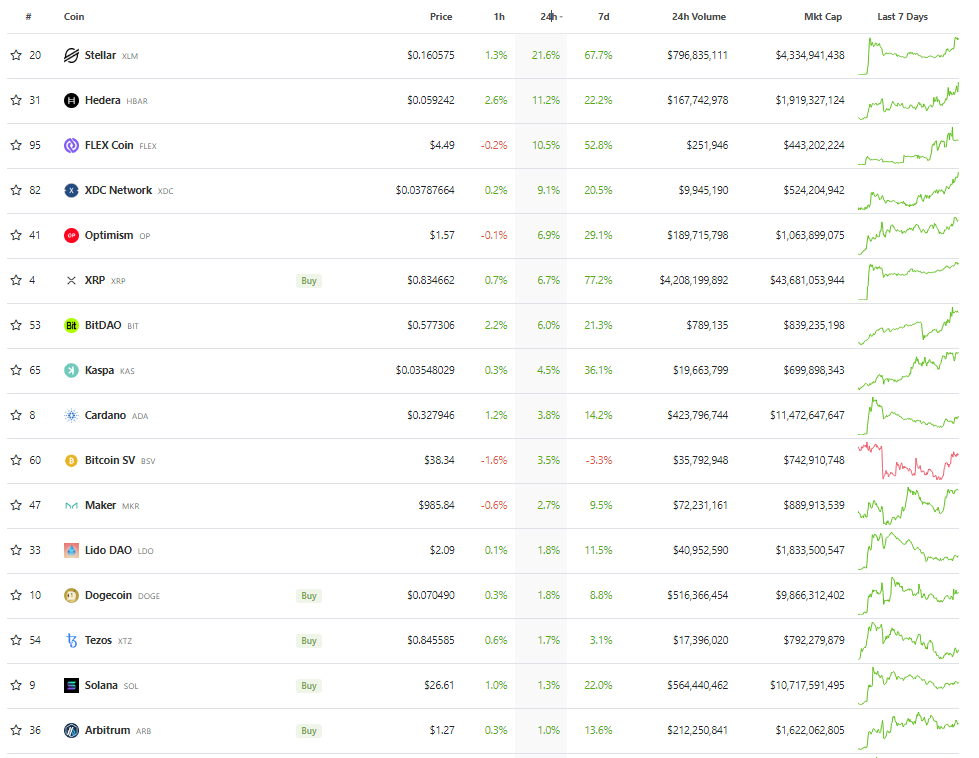Open the Lido DAO name link
The image size is (979, 758).
[108, 550]
